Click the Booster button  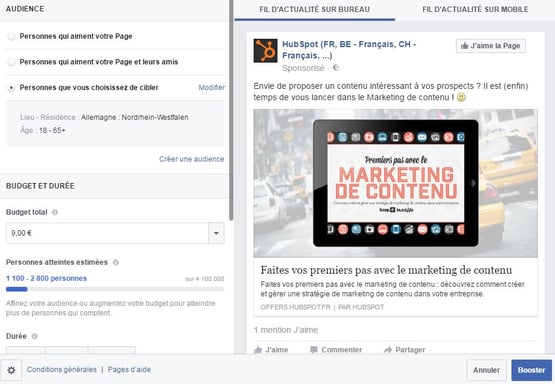[531, 370]
